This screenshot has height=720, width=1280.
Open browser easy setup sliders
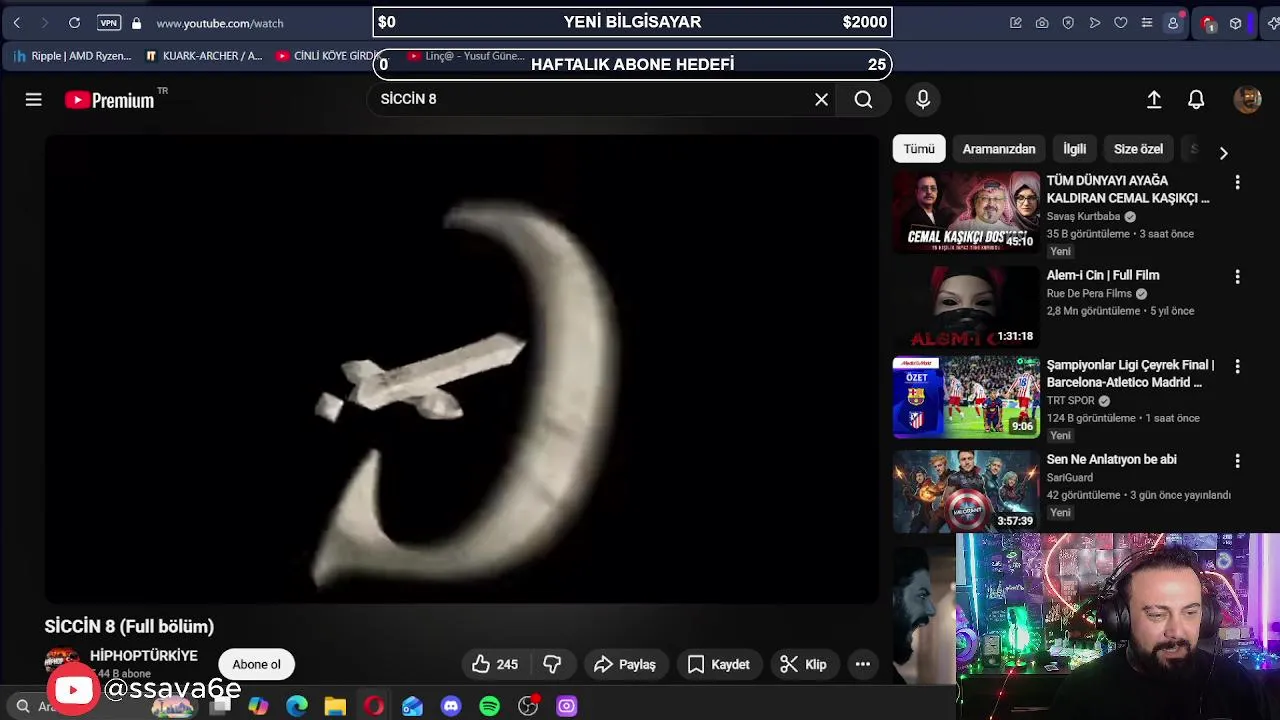[x=1147, y=22]
